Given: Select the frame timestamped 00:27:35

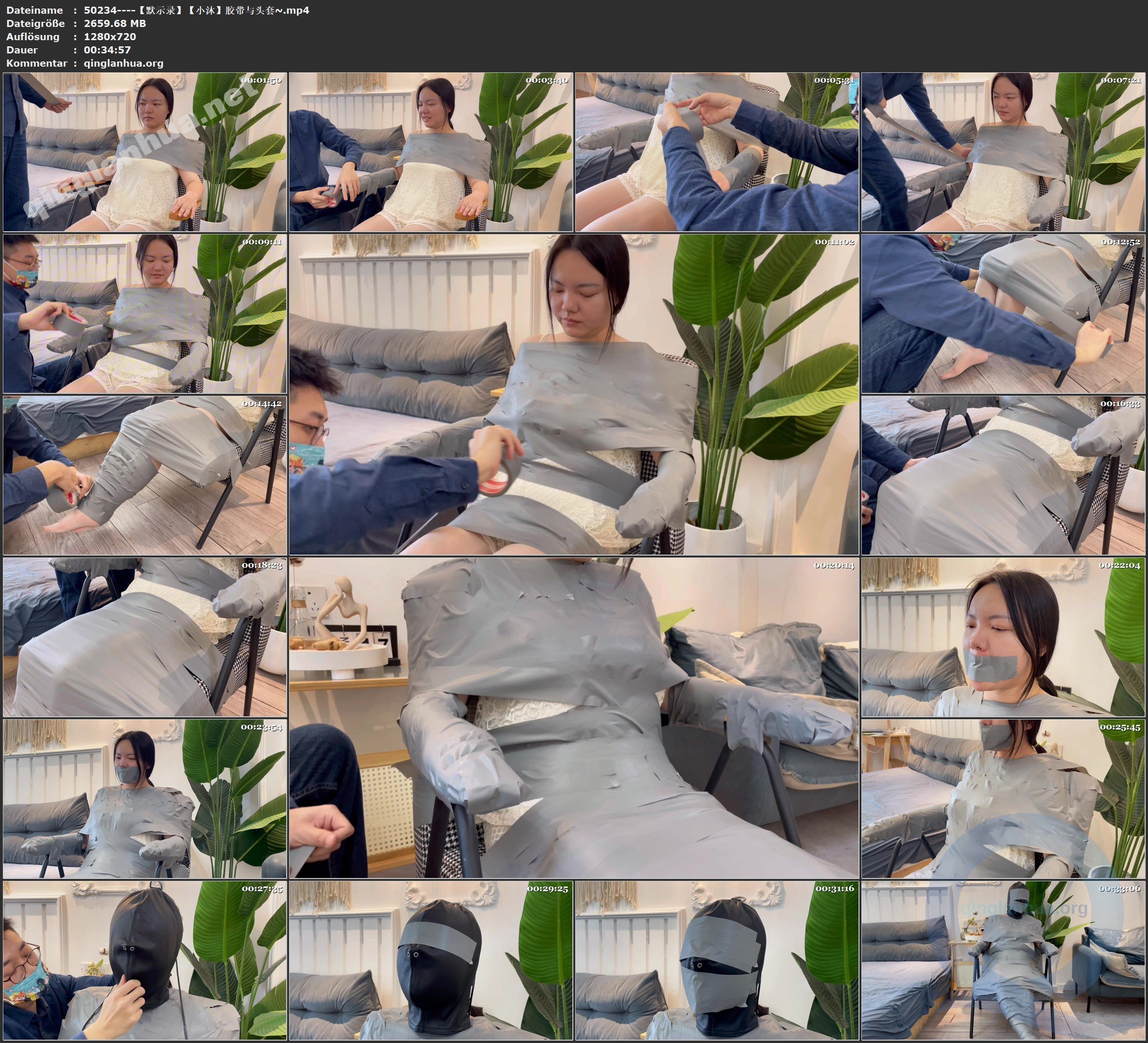Looking at the screenshot, I should pyautogui.click(x=145, y=960).
